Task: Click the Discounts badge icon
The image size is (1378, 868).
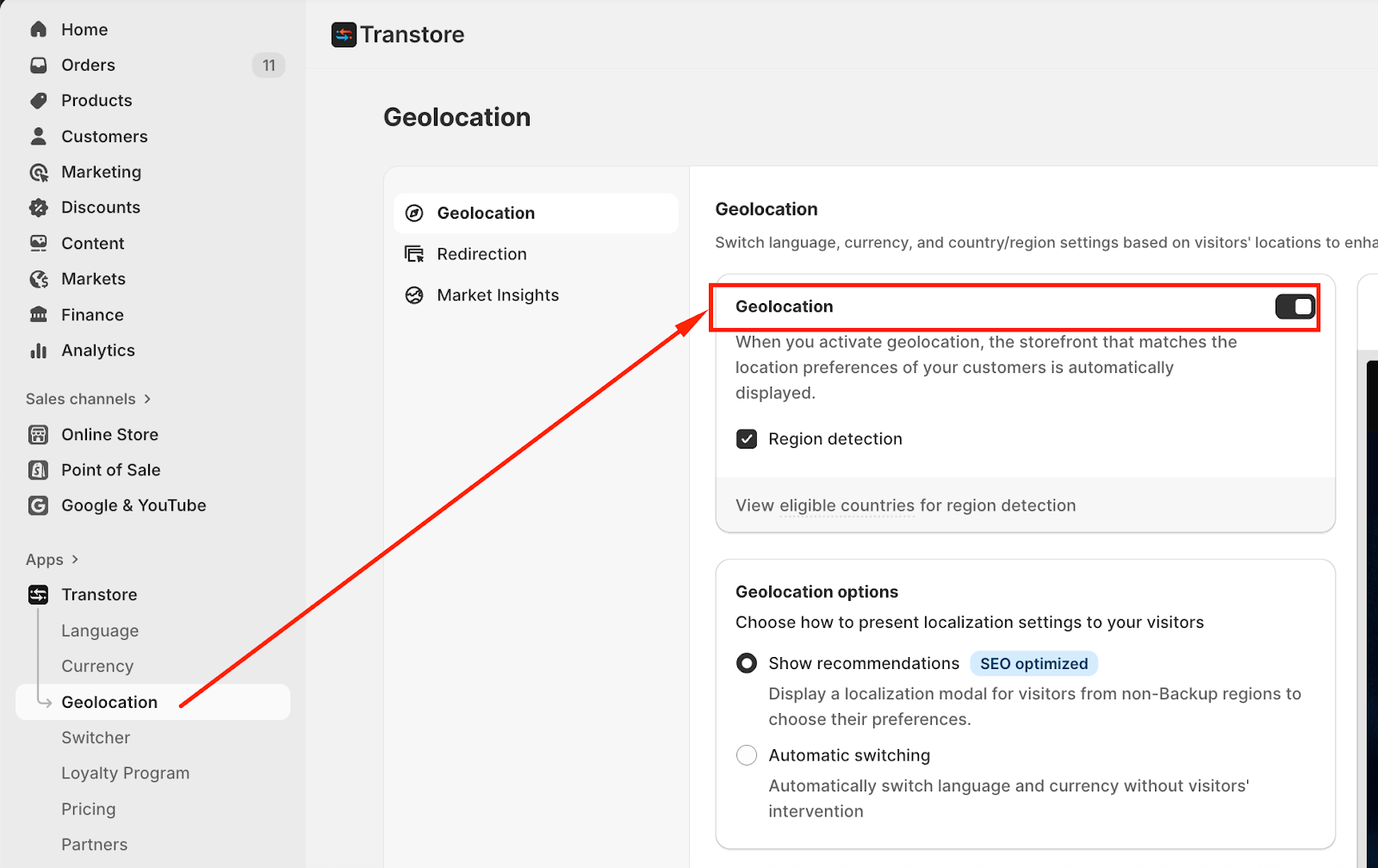Action: pos(39,208)
